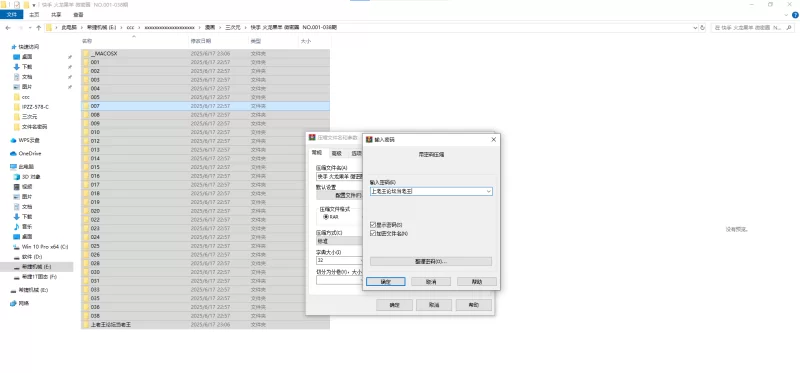Switch to the Advanced tab in archive dialog
800x373 pixels.
tap(336, 153)
